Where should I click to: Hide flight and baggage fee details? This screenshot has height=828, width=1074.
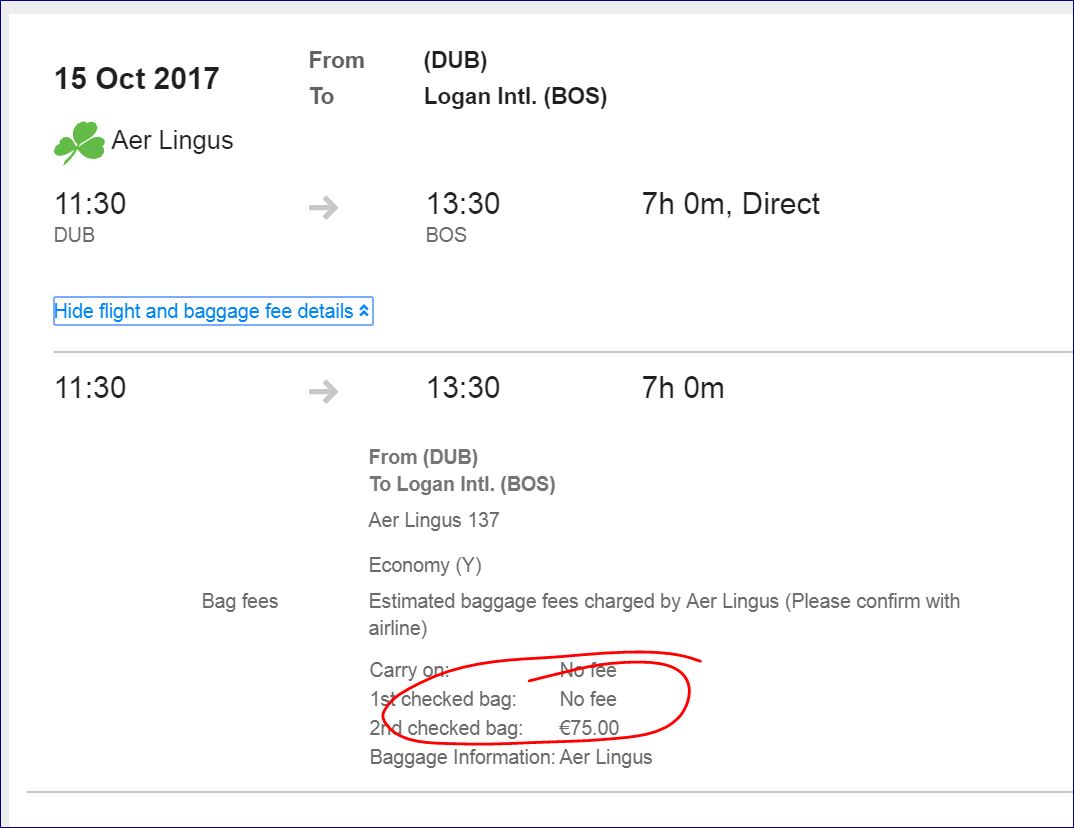click(204, 311)
